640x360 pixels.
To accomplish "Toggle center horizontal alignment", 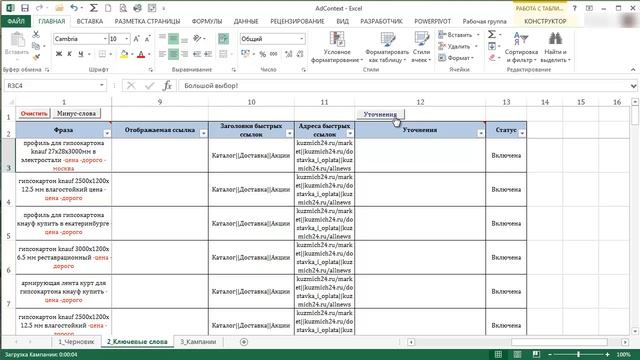I will point(173,54).
